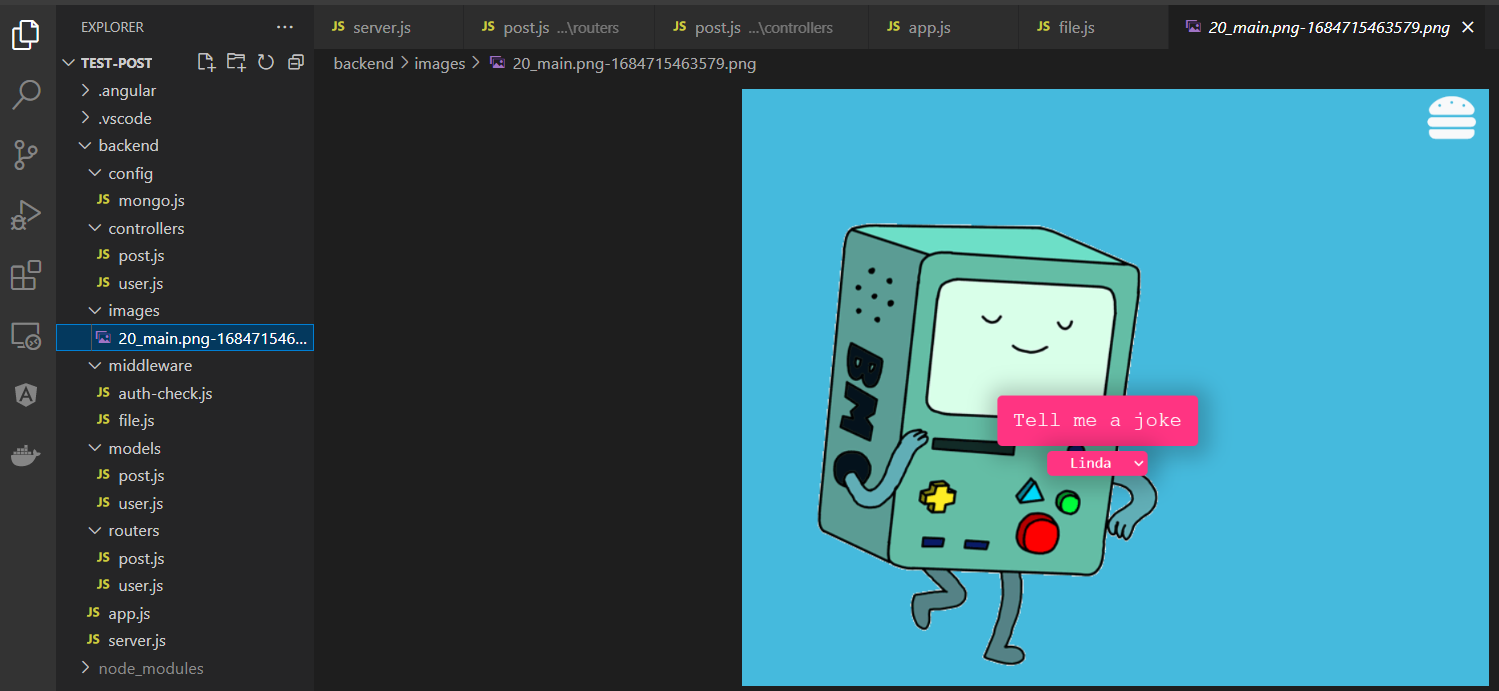Open post.js under models
Viewport: 1499px width, 691px height.
[x=184, y=475]
